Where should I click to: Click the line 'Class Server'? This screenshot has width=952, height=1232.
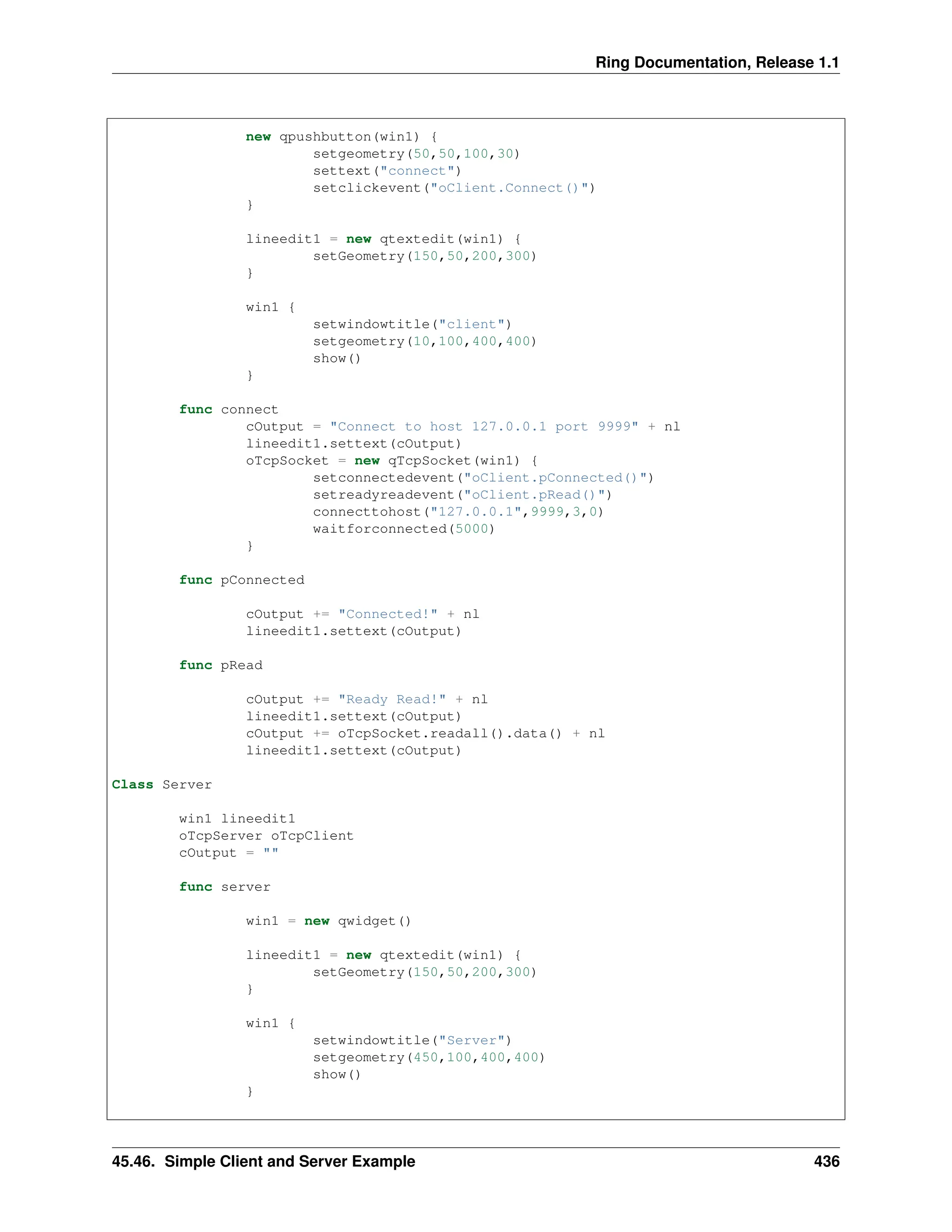tap(162, 785)
